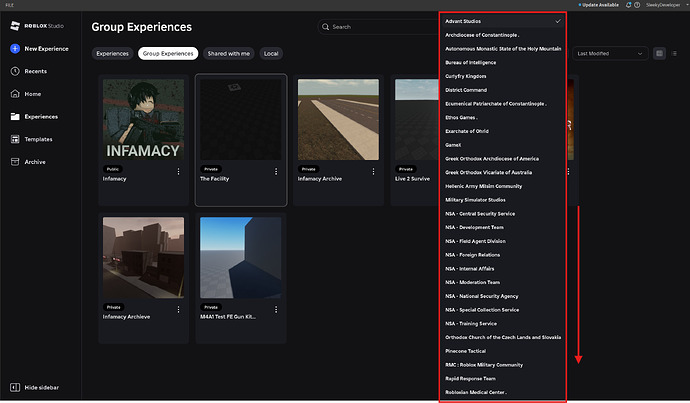Screen dimensions: 690x403
Task: Click into the Search field
Action: point(378,27)
